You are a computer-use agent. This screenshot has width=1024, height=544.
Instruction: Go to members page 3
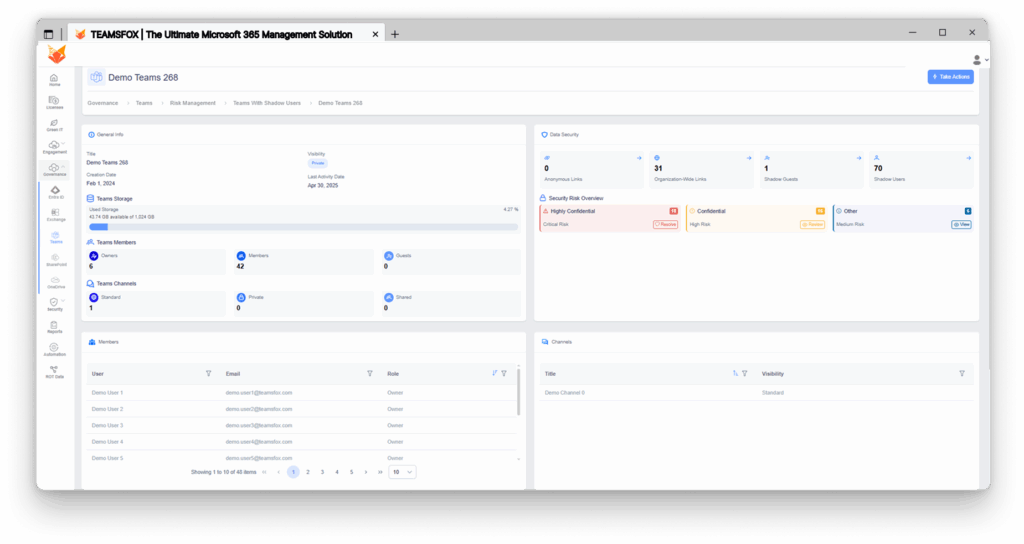[x=322, y=472]
